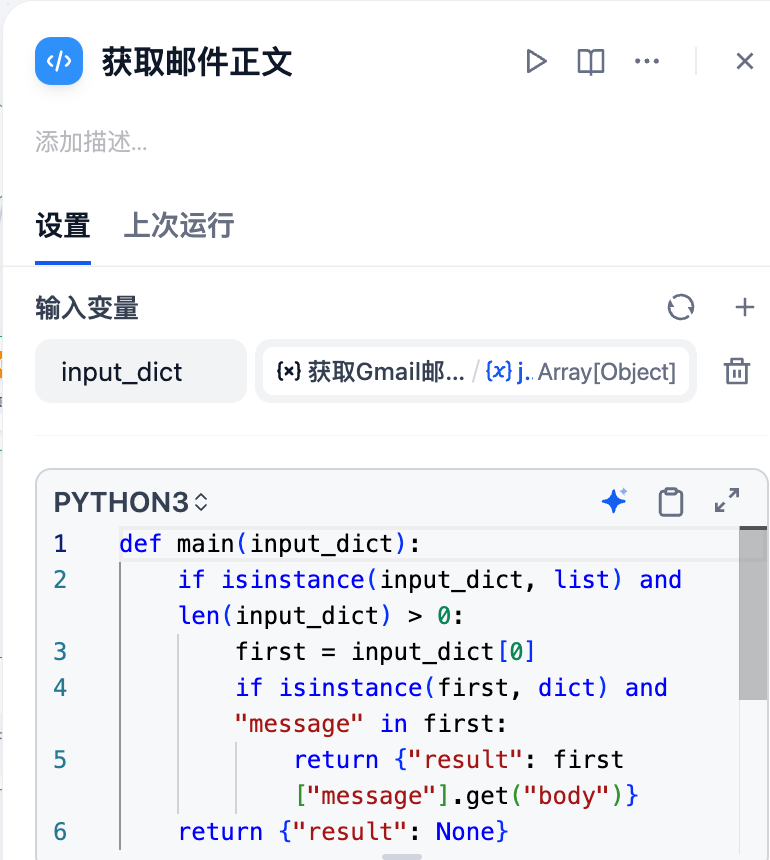Image resolution: width=770 pixels, height=860 pixels.
Task: Open the PYTHON3 language dropdown
Action: tap(131, 502)
